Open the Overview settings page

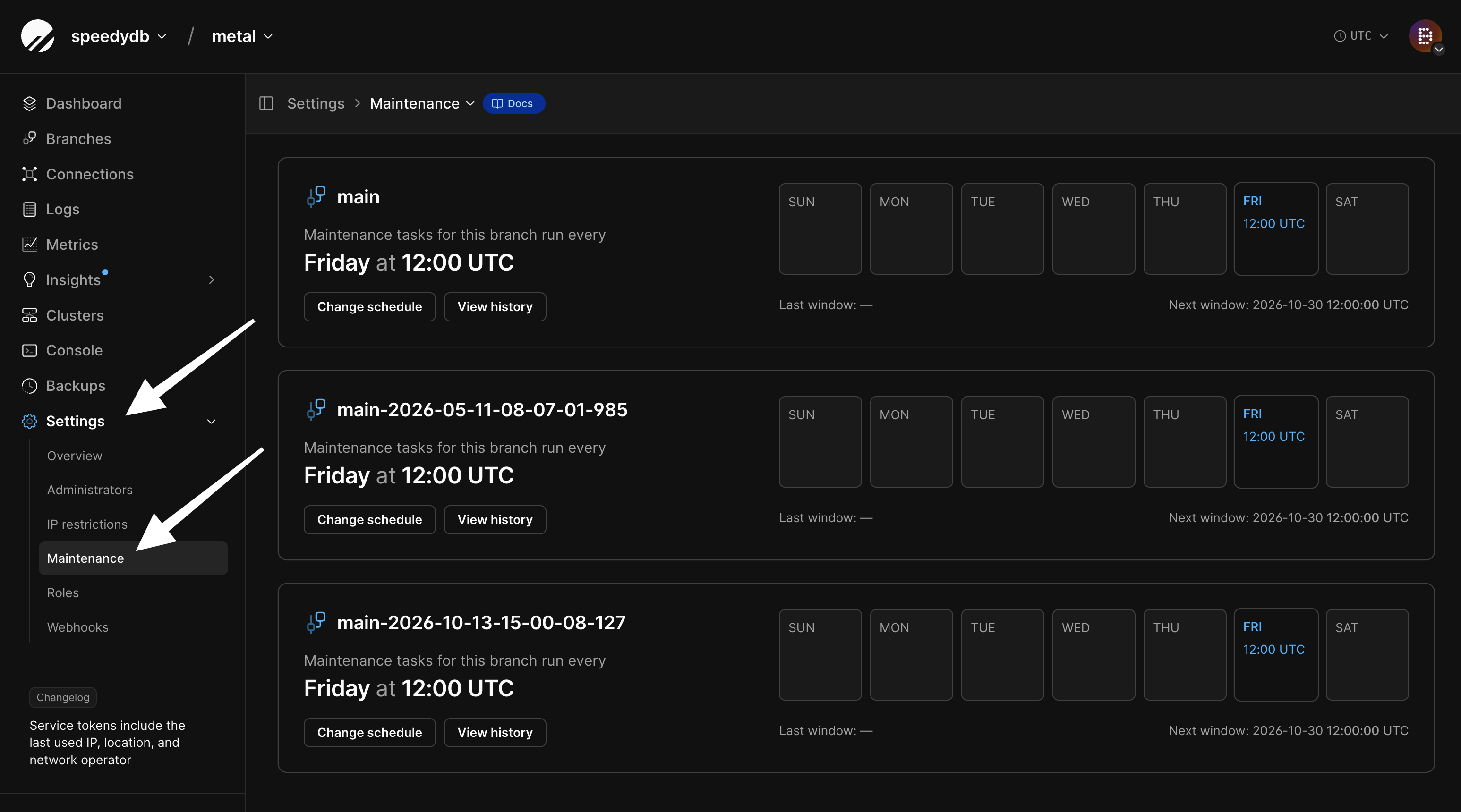pos(74,455)
